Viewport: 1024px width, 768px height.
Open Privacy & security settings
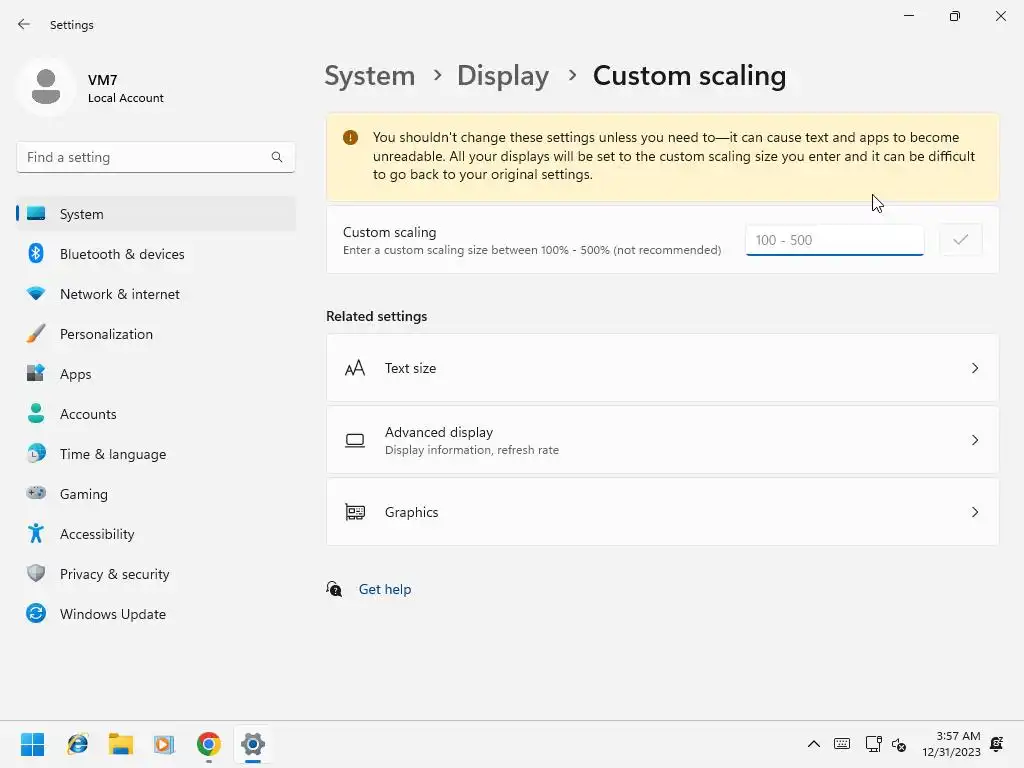(x=114, y=574)
